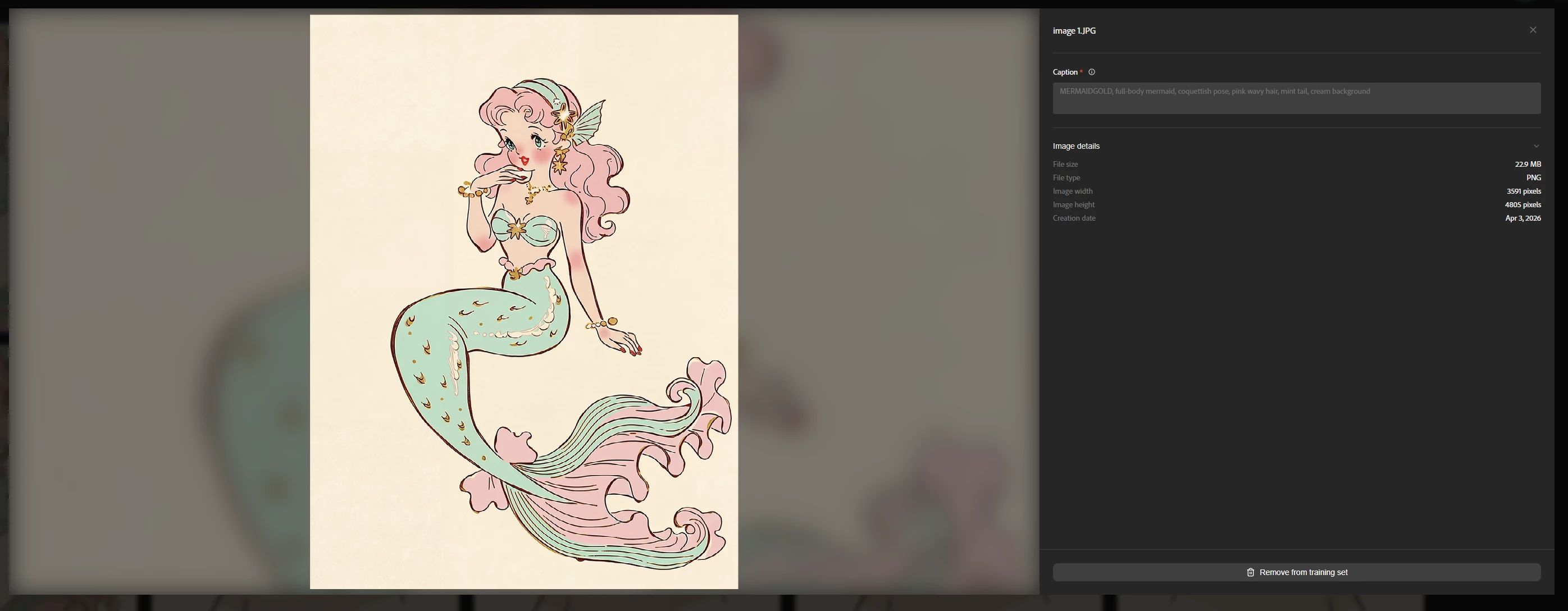The image size is (1568, 611).
Task: Click the PNG file type value
Action: [1533, 177]
